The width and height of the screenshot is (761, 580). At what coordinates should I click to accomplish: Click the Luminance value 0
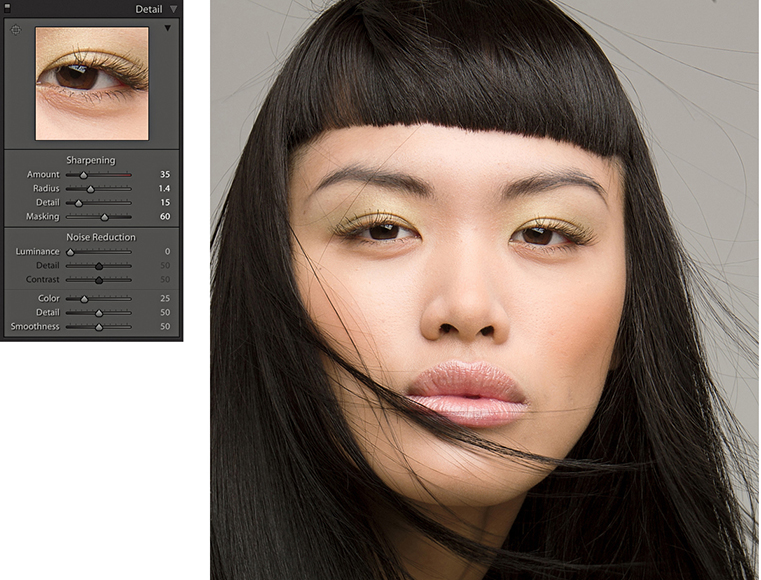(x=167, y=251)
